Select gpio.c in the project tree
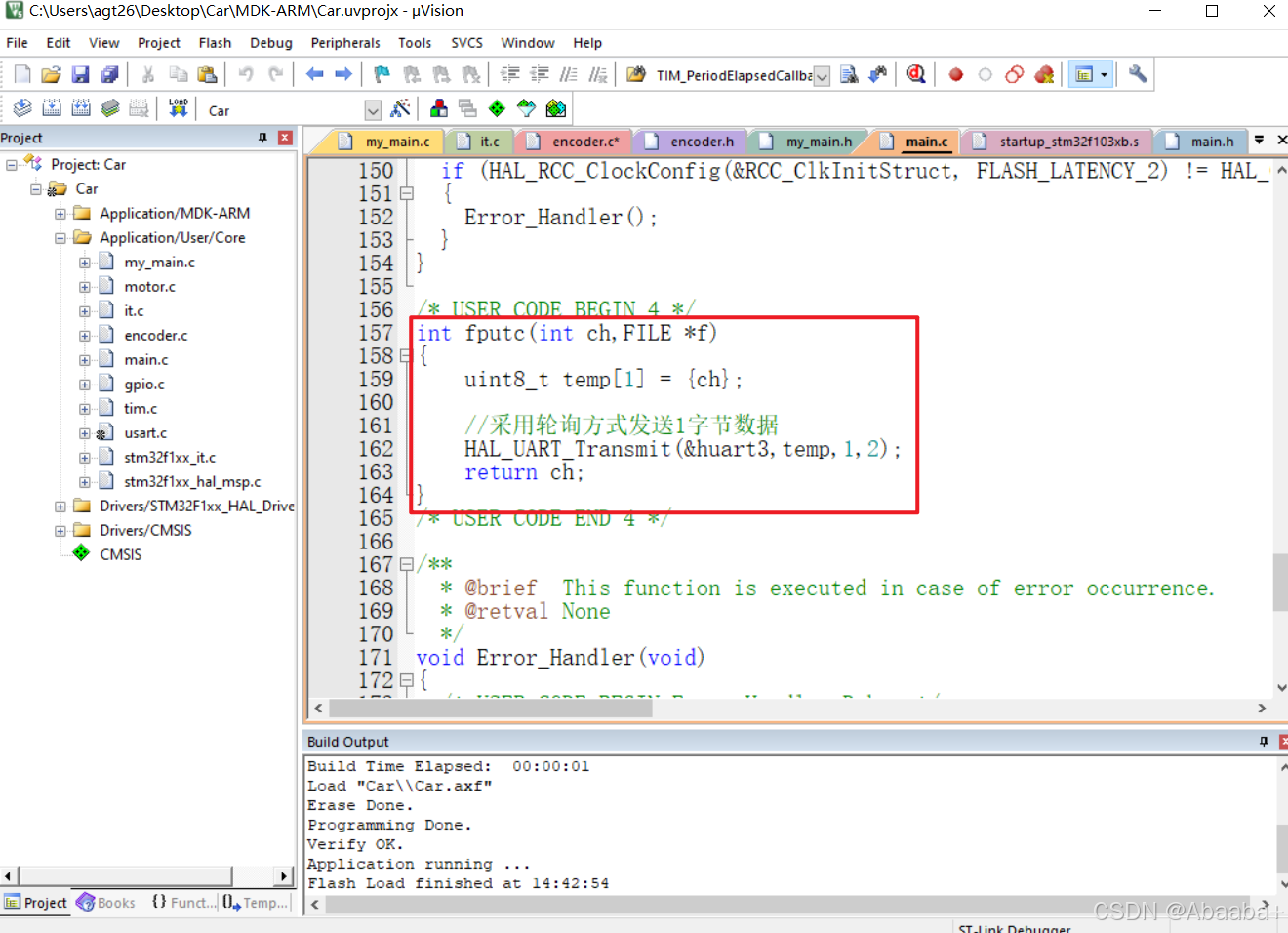The height and width of the screenshot is (933, 1288). [144, 385]
